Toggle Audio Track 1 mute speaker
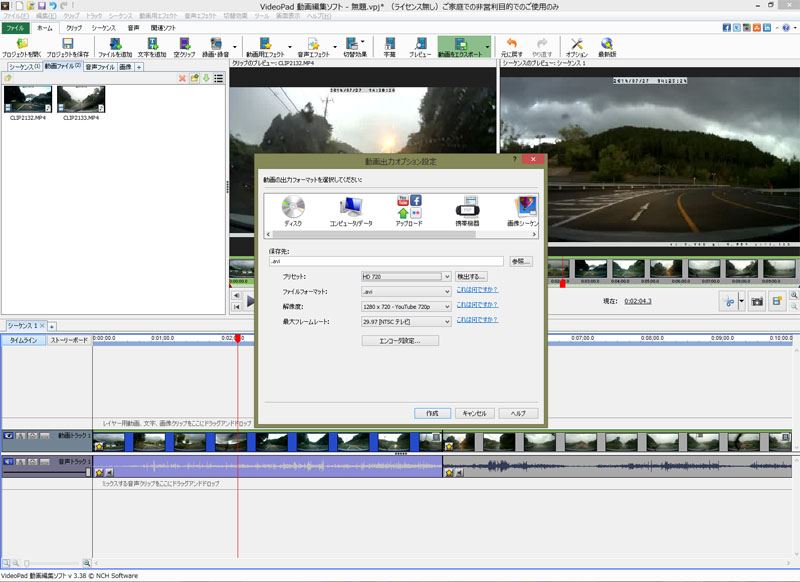The height and width of the screenshot is (582, 800). pos(8,462)
